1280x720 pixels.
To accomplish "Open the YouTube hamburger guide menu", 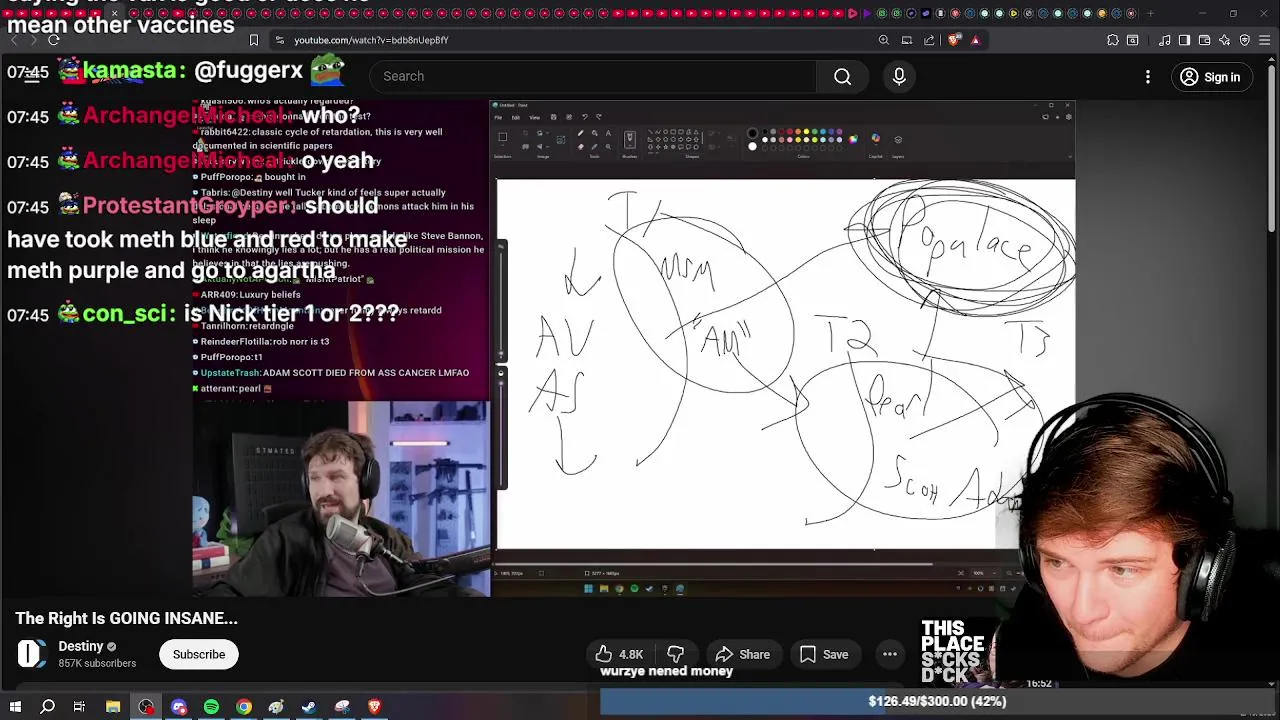I will [31, 77].
